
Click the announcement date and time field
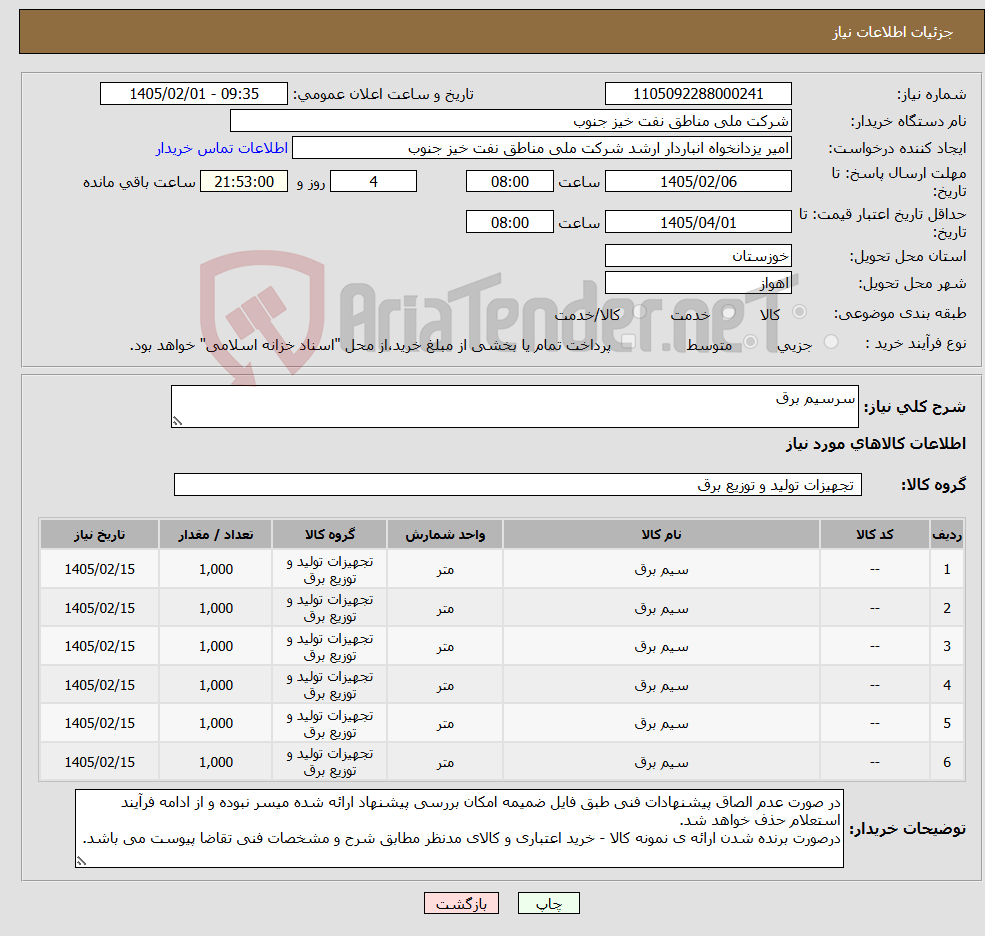click(x=193, y=94)
